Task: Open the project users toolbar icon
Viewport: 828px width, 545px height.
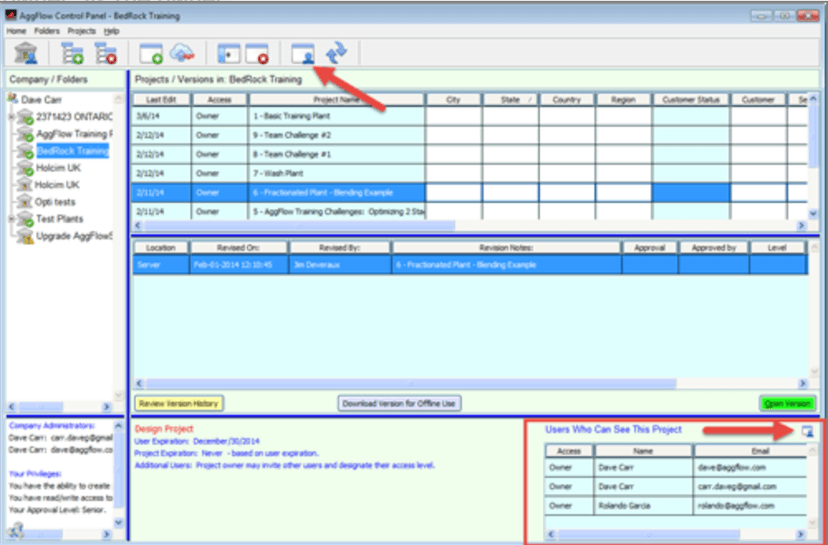Action: pos(302,52)
